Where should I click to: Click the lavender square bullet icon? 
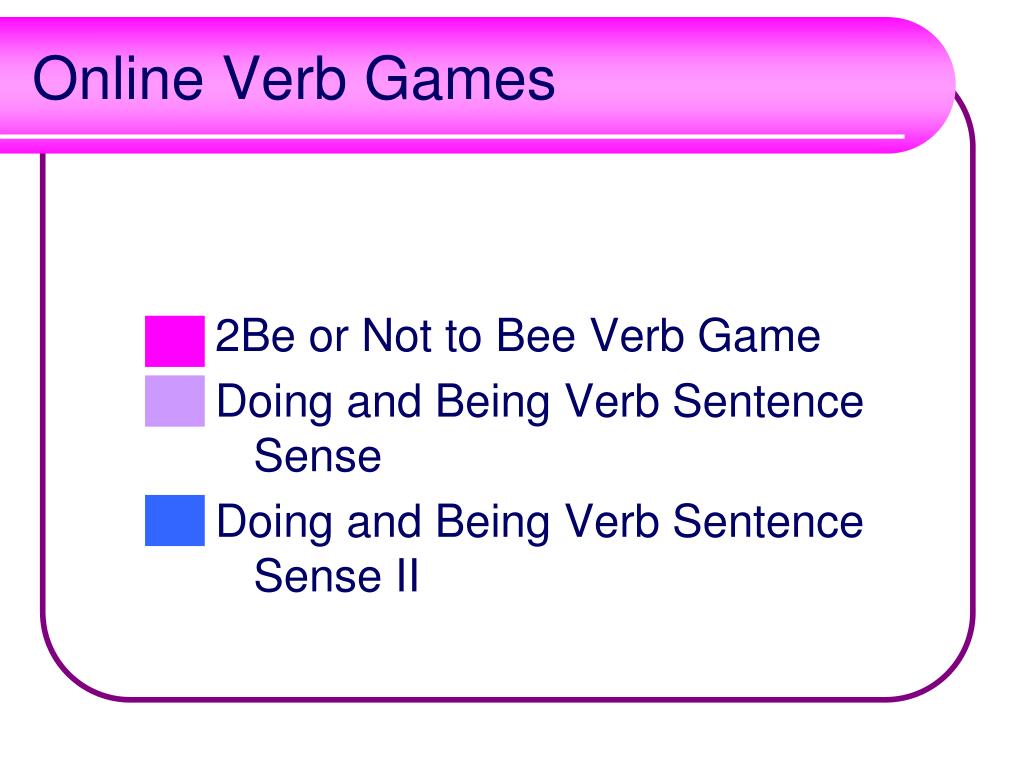174,401
